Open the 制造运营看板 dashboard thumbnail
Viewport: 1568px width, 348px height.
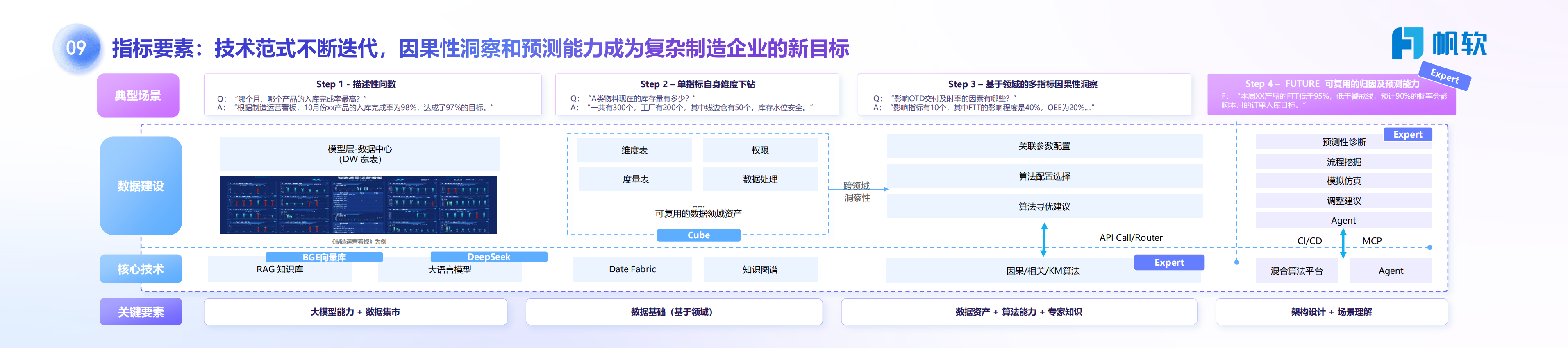pyautogui.click(x=358, y=205)
